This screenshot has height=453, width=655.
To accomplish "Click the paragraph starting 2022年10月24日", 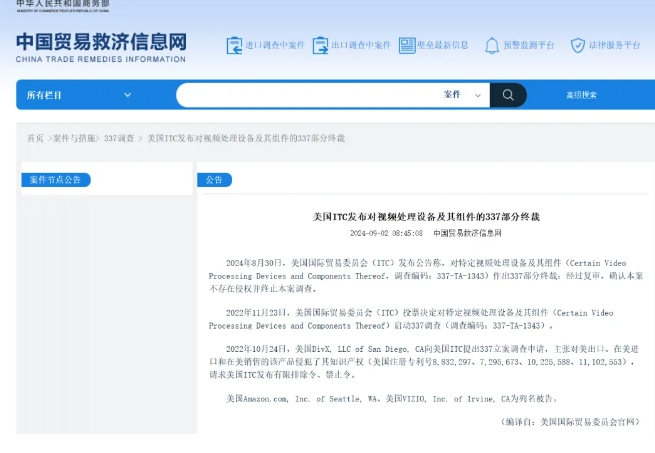I will point(424,362).
